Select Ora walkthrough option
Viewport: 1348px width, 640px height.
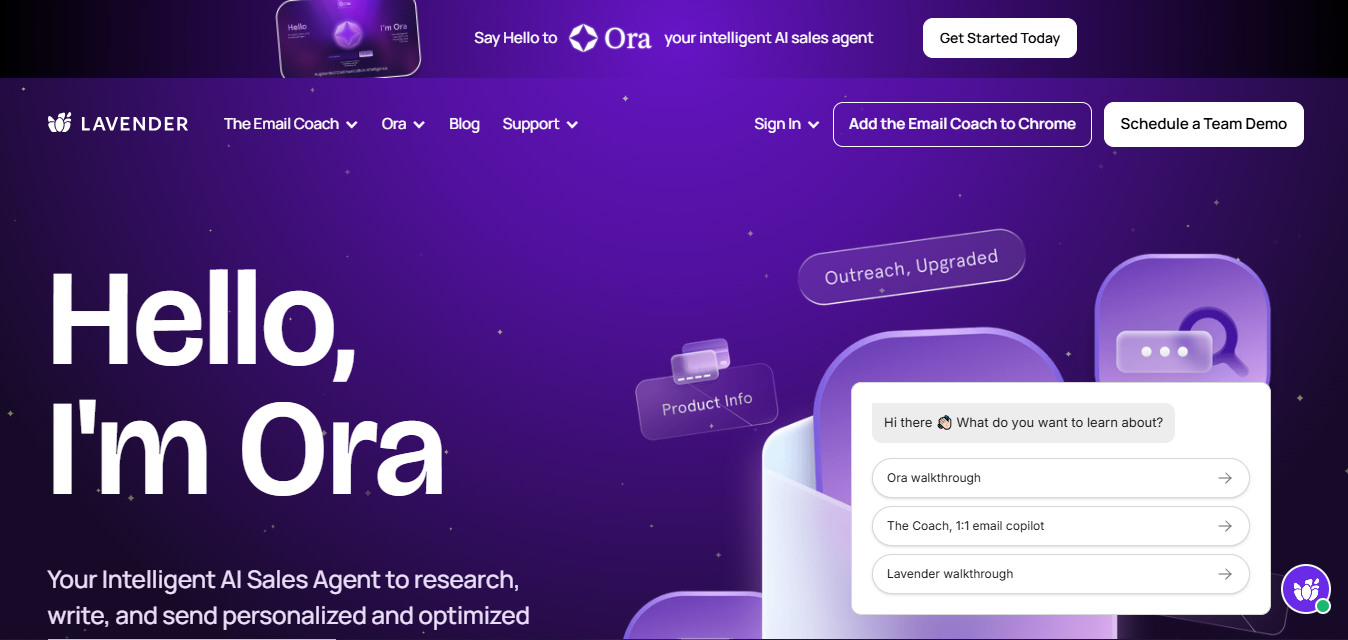tap(1061, 478)
